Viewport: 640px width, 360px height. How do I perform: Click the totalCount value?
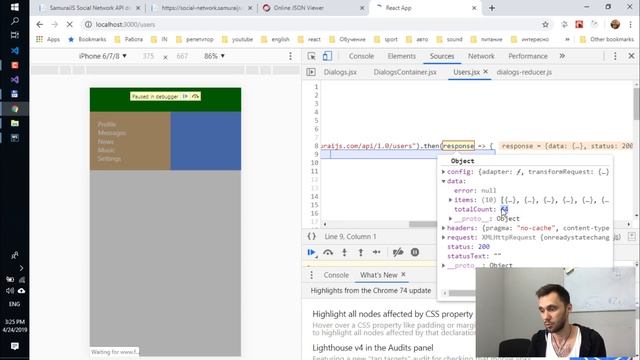pyautogui.click(x=504, y=209)
